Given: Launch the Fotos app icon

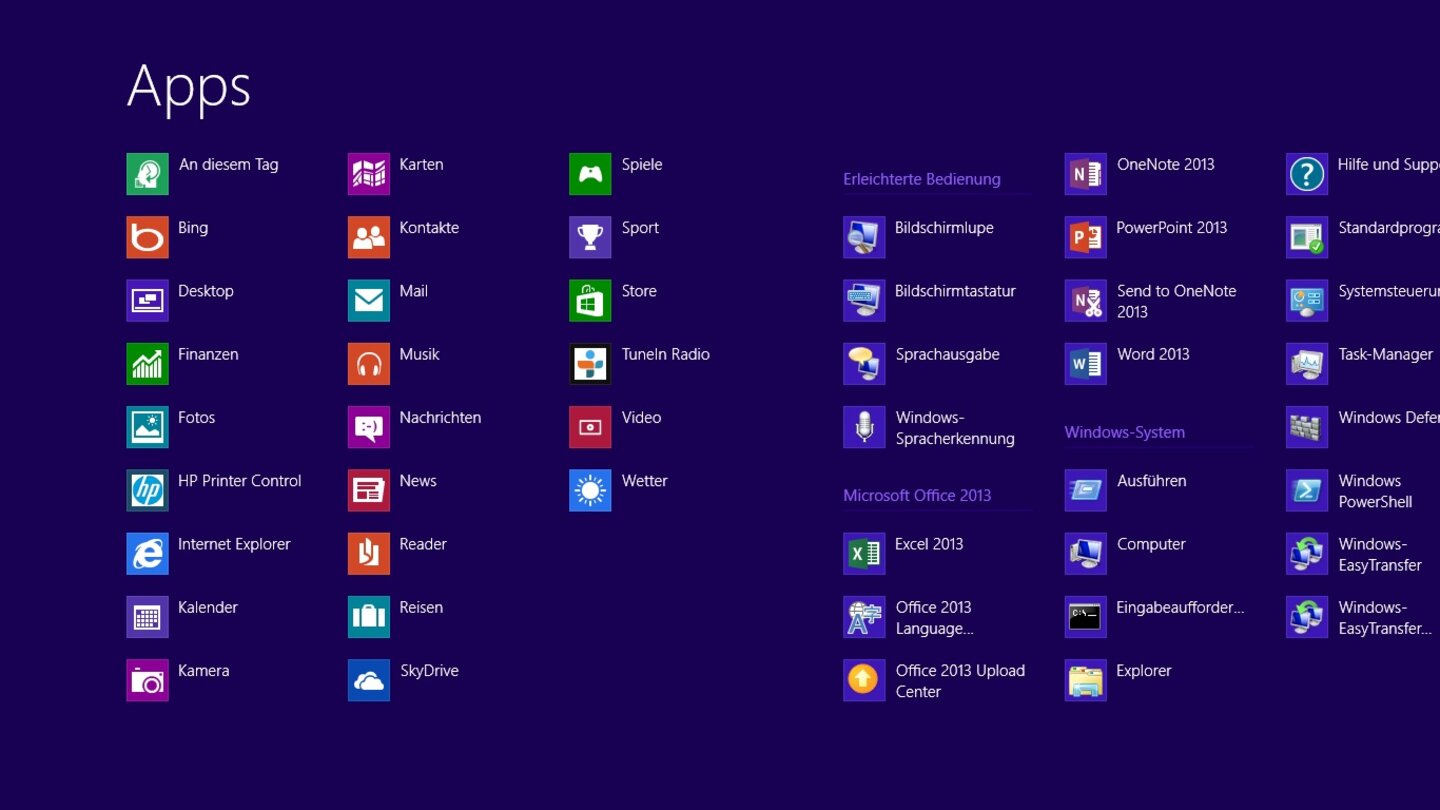Looking at the screenshot, I should coord(147,427).
